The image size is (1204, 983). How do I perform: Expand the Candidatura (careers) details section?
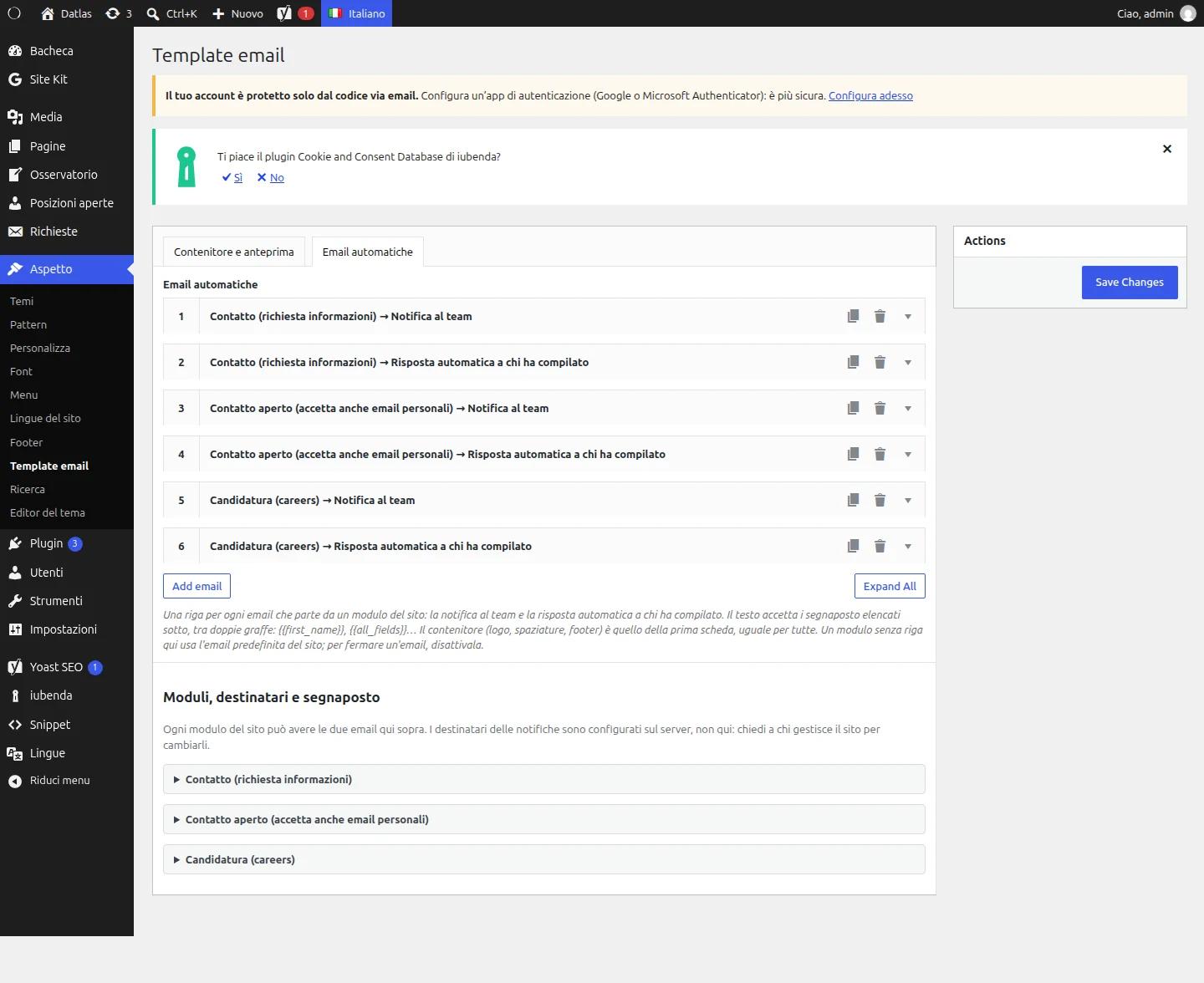point(544,859)
